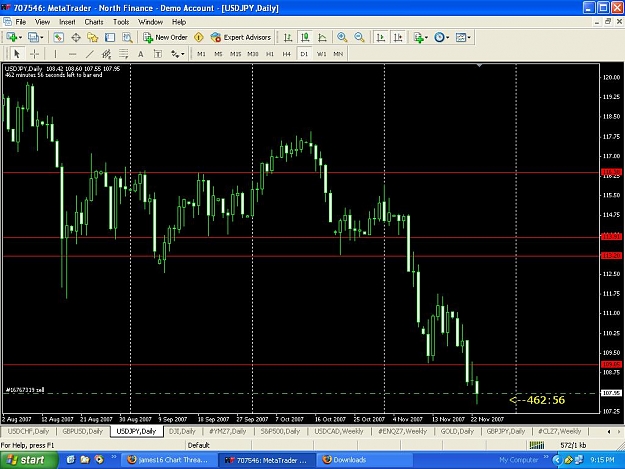Set timeframe to M5
The height and width of the screenshot is (469, 625).
pos(218,54)
